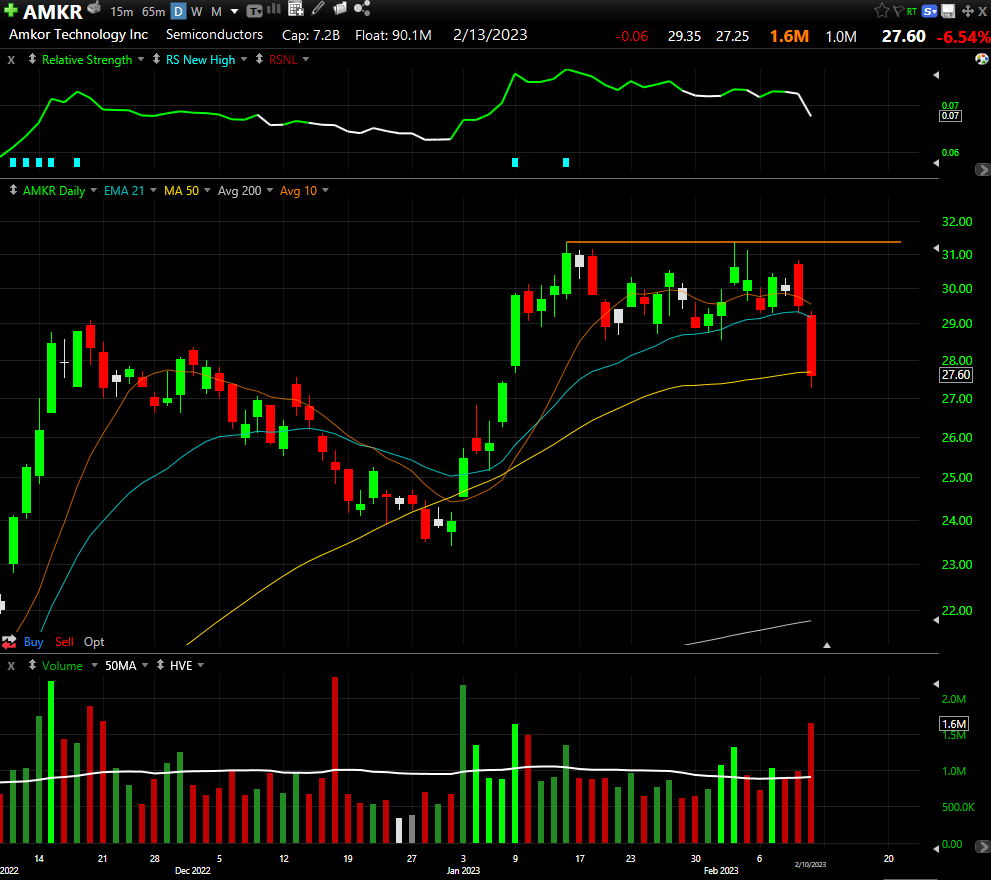Click the 27.60 price label on axis

coord(956,375)
